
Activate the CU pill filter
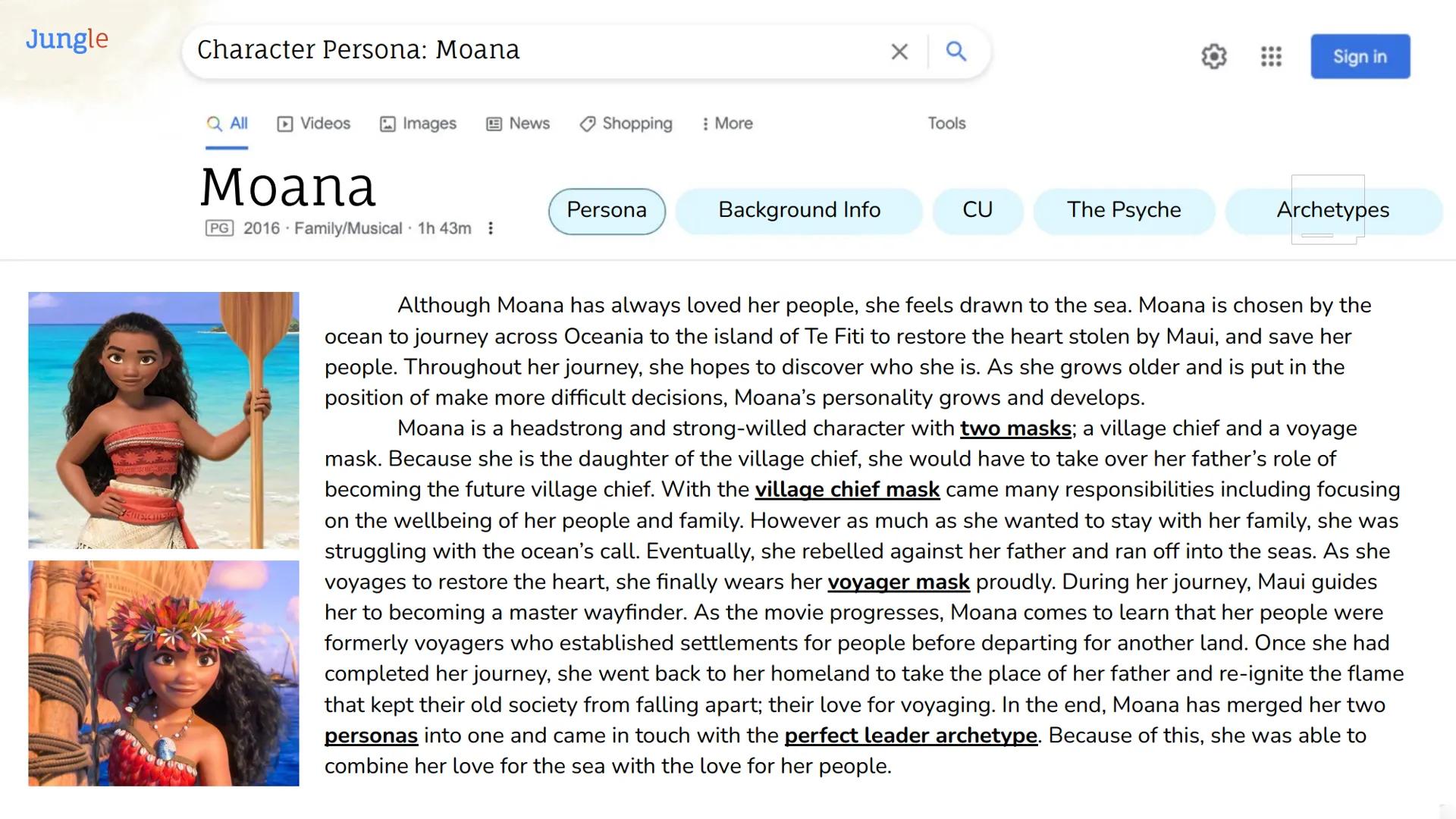[x=978, y=210]
